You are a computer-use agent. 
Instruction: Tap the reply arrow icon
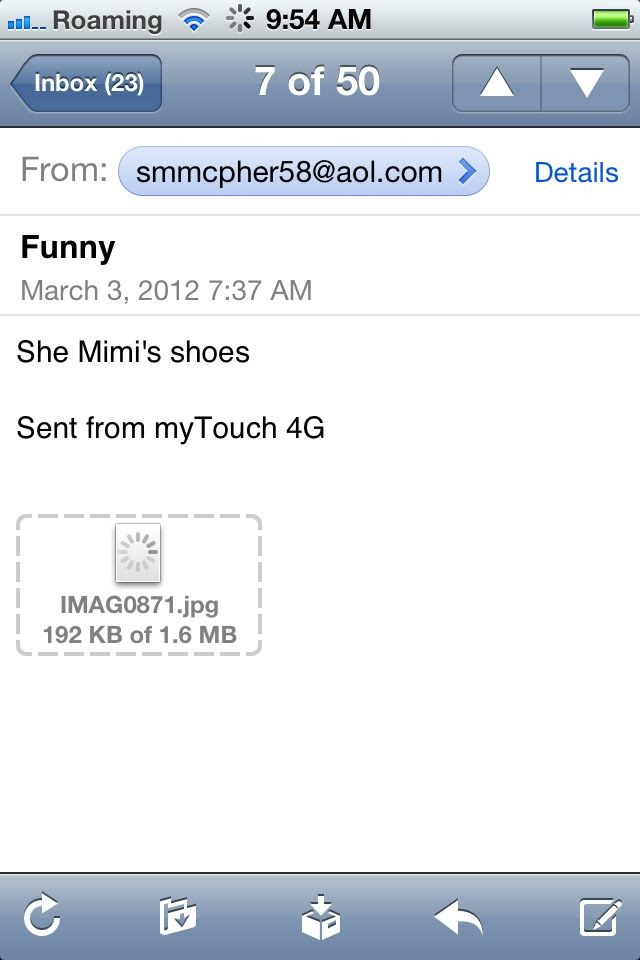point(459,916)
